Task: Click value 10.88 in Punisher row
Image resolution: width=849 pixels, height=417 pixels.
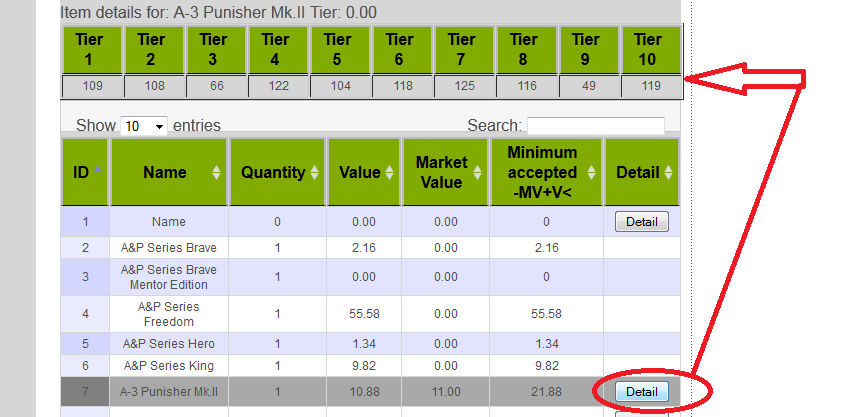Action: 364,392
